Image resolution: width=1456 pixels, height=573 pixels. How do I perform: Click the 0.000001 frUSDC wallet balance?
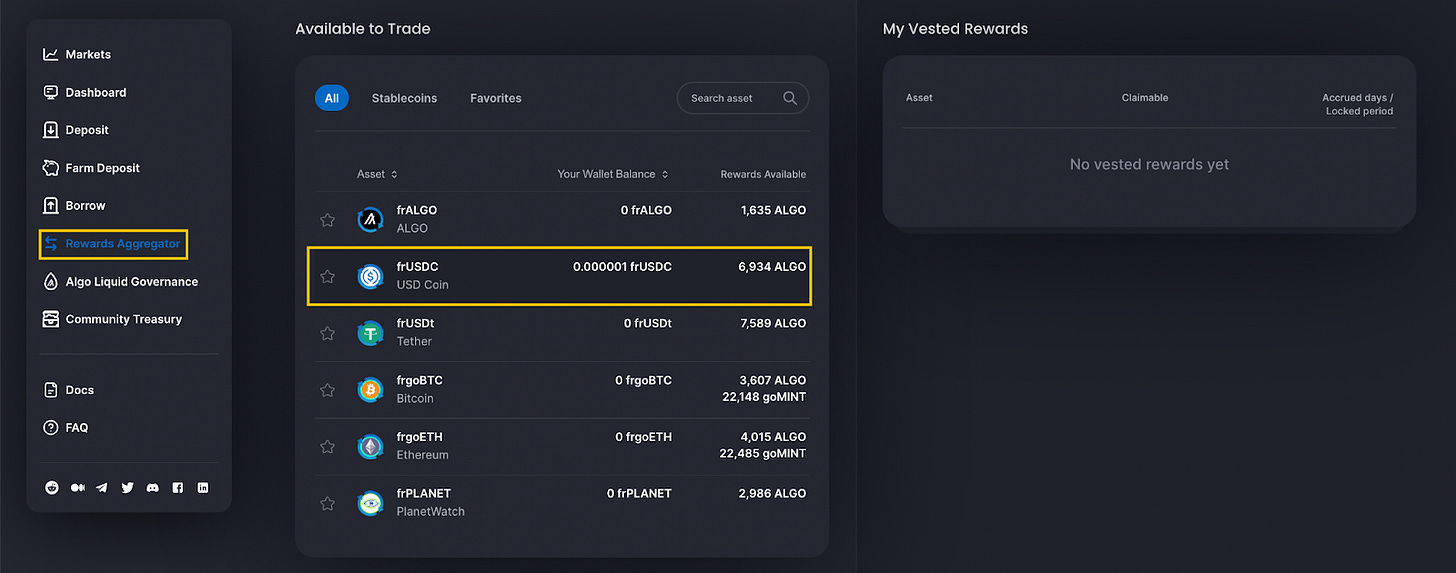pos(622,267)
